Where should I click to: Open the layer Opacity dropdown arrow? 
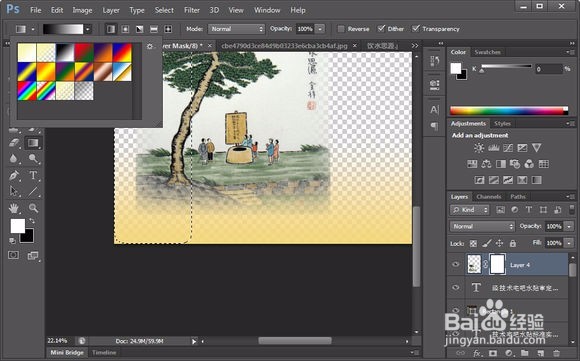click(x=569, y=226)
